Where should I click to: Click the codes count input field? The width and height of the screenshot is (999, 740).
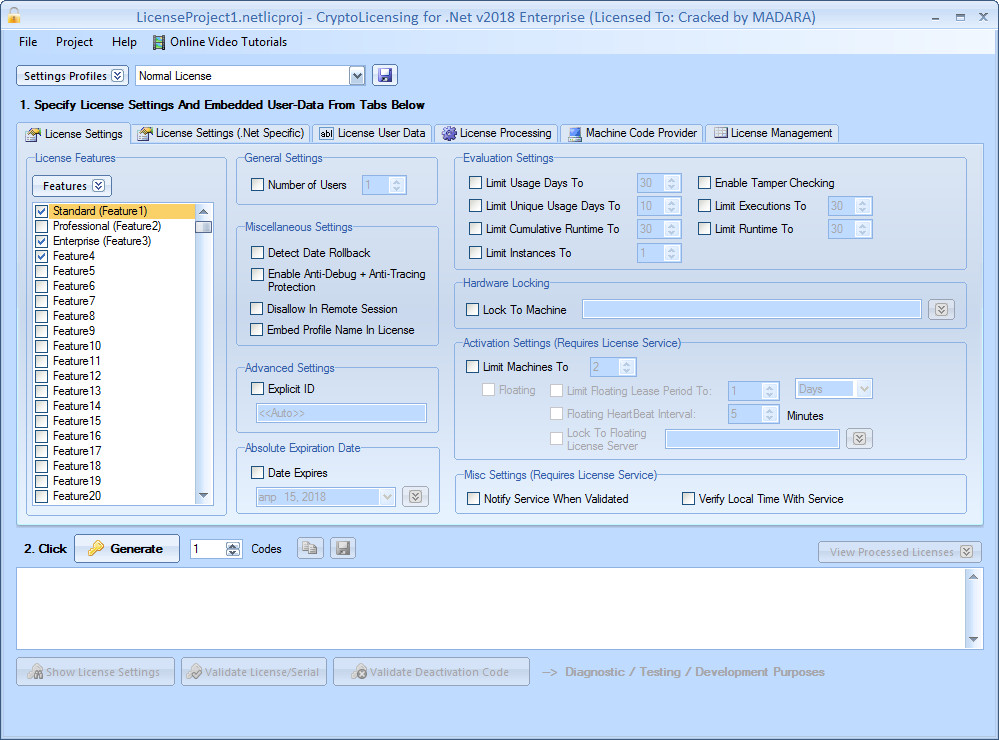click(x=208, y=549)
